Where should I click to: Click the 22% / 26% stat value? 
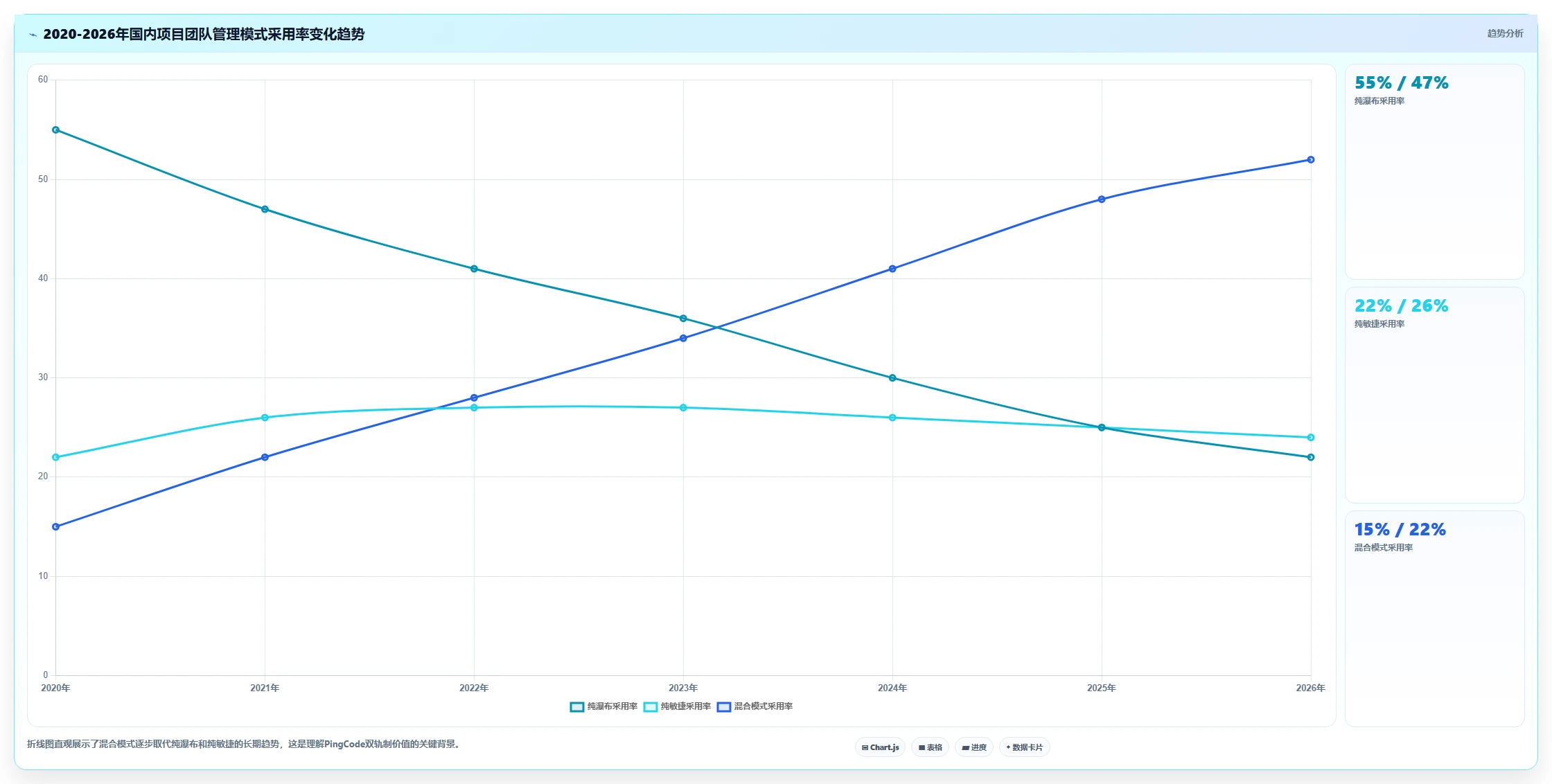1402,306
